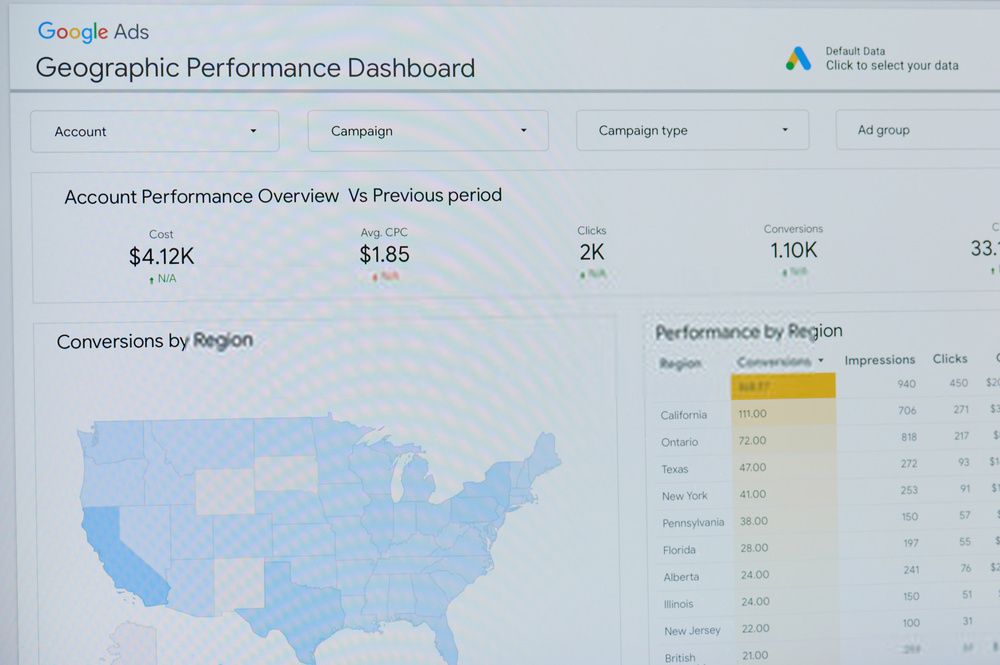Screen dimensions: 1000x665
Task: Sort table by the Impressions column header
Action: tap(879, 360)
